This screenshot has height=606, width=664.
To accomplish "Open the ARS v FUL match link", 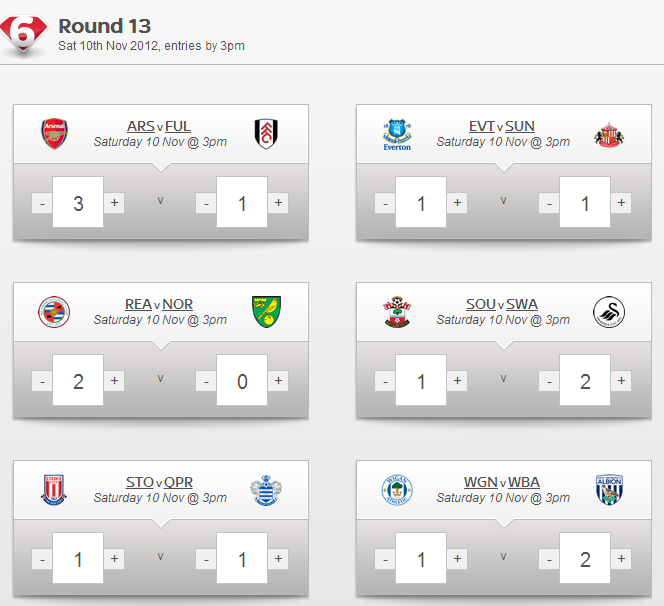I will pos(159,126).
